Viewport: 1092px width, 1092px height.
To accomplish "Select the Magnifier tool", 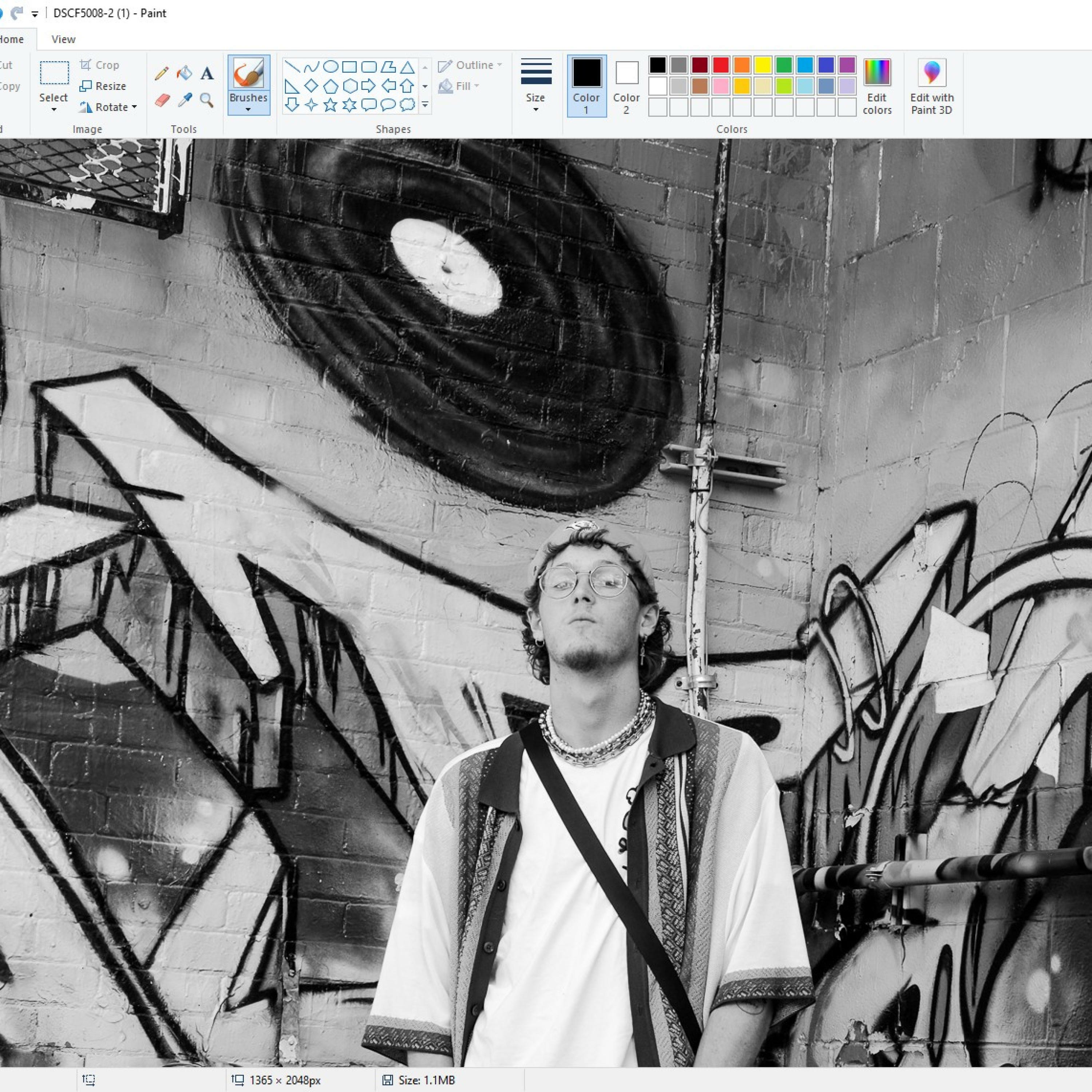I will [x=207, y=100].
